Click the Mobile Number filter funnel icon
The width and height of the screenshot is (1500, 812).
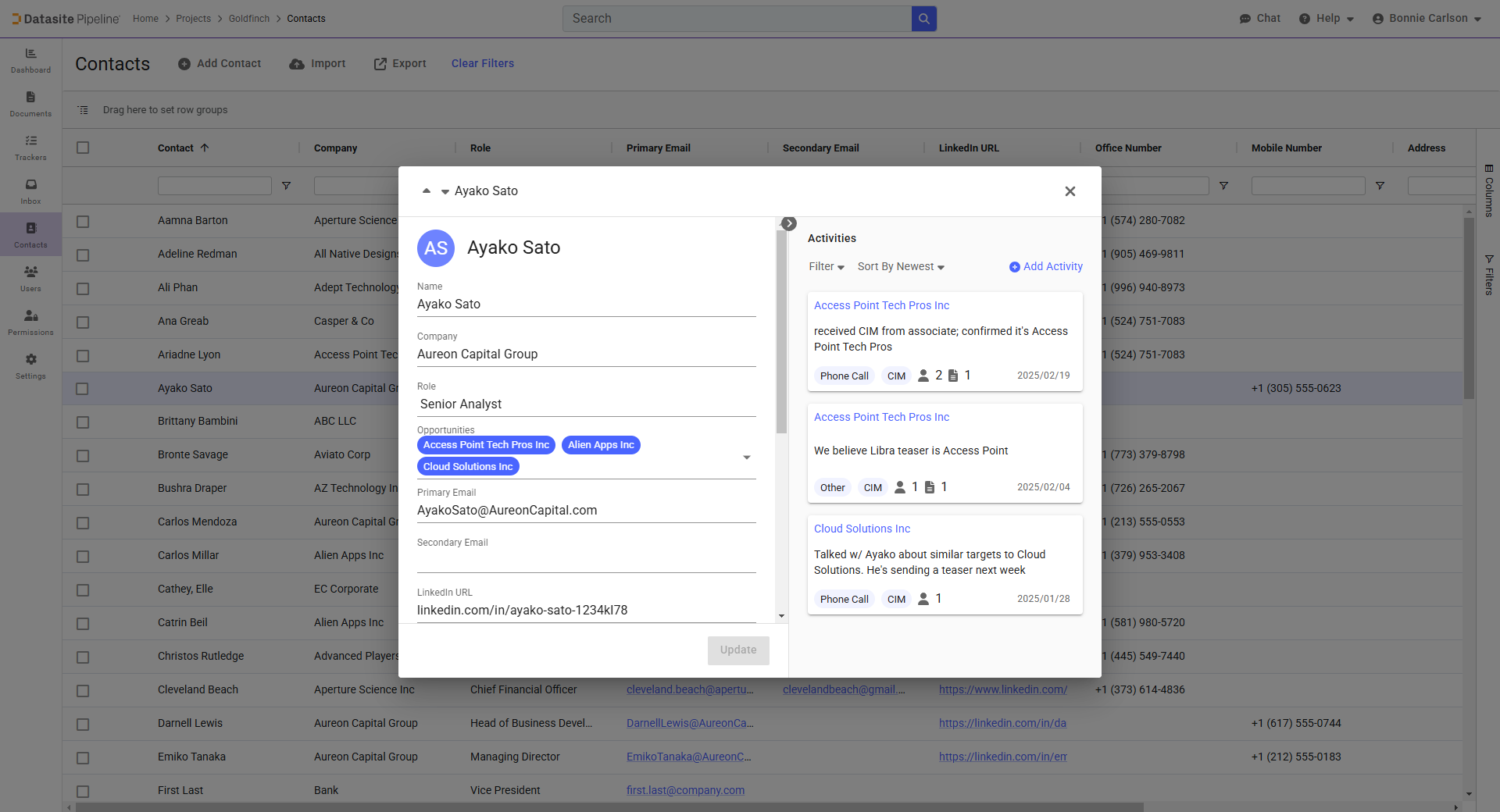pos(1380,186)
